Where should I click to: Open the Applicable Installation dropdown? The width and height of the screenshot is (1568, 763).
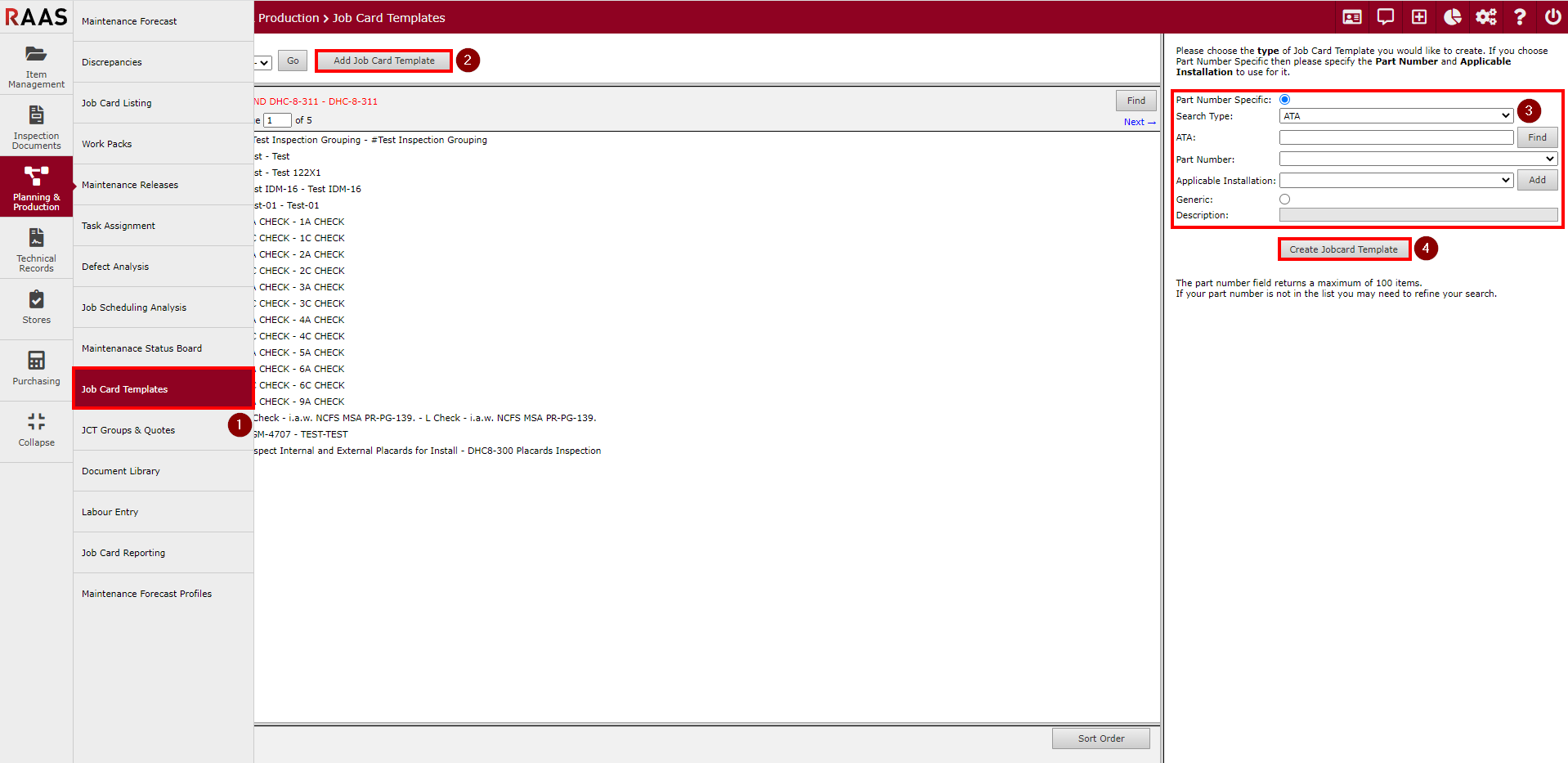point(1396,180)
